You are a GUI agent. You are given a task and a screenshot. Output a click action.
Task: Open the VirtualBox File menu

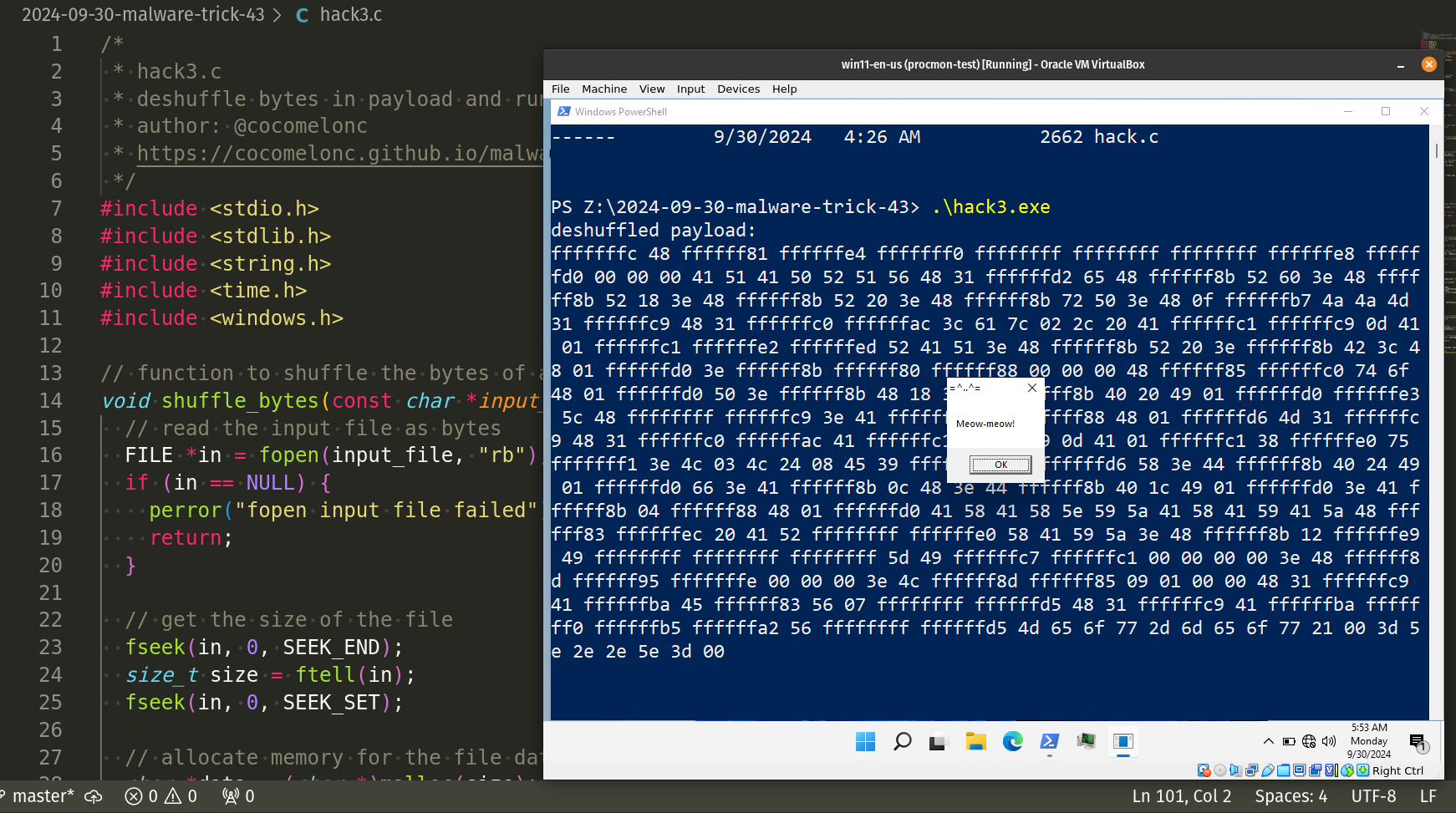coord(560,89)
